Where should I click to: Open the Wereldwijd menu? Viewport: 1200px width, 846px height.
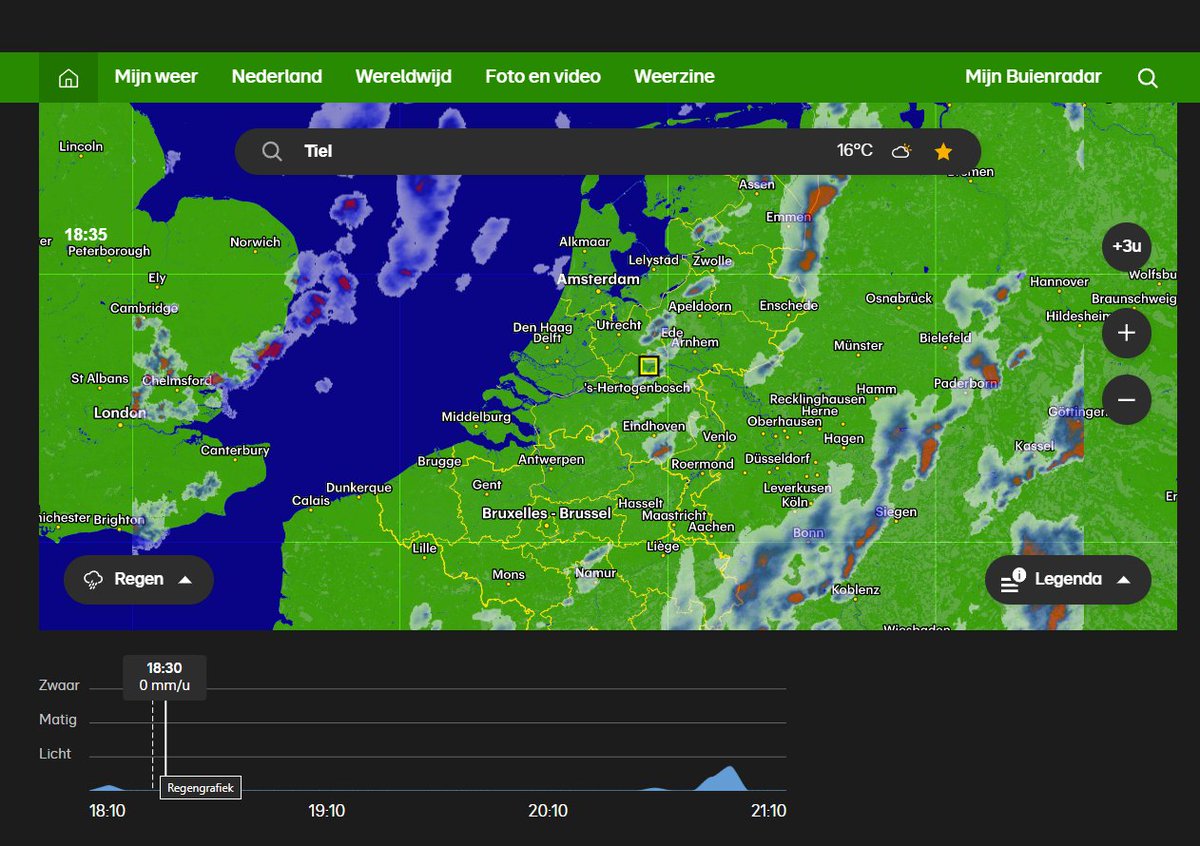coord(403,77)
